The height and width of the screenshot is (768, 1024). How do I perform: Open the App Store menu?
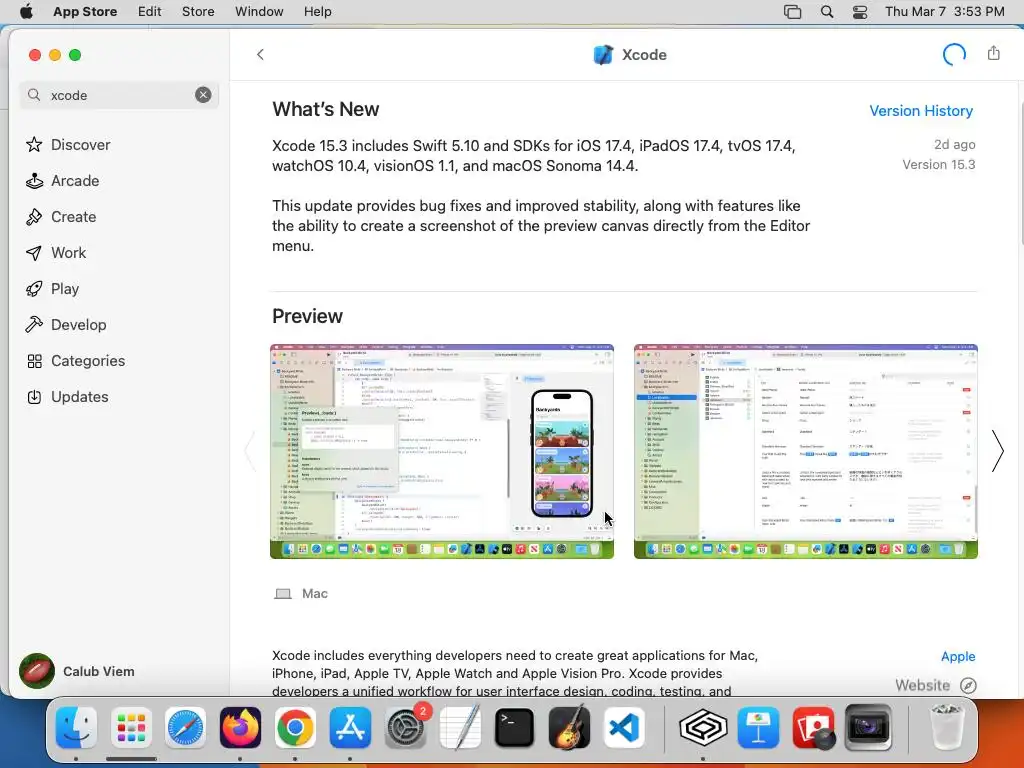(x=85, y=12)
